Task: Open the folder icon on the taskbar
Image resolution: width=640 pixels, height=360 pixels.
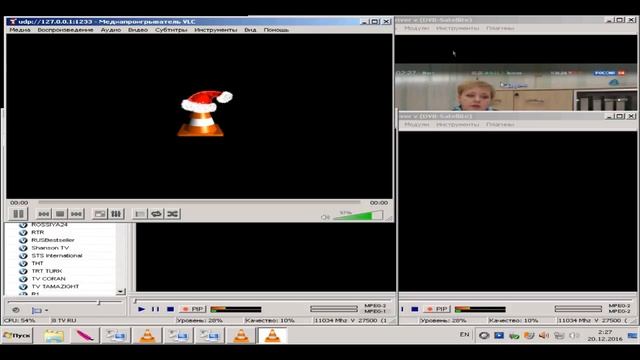Action: pyautogui.click(x=54, y=336)
